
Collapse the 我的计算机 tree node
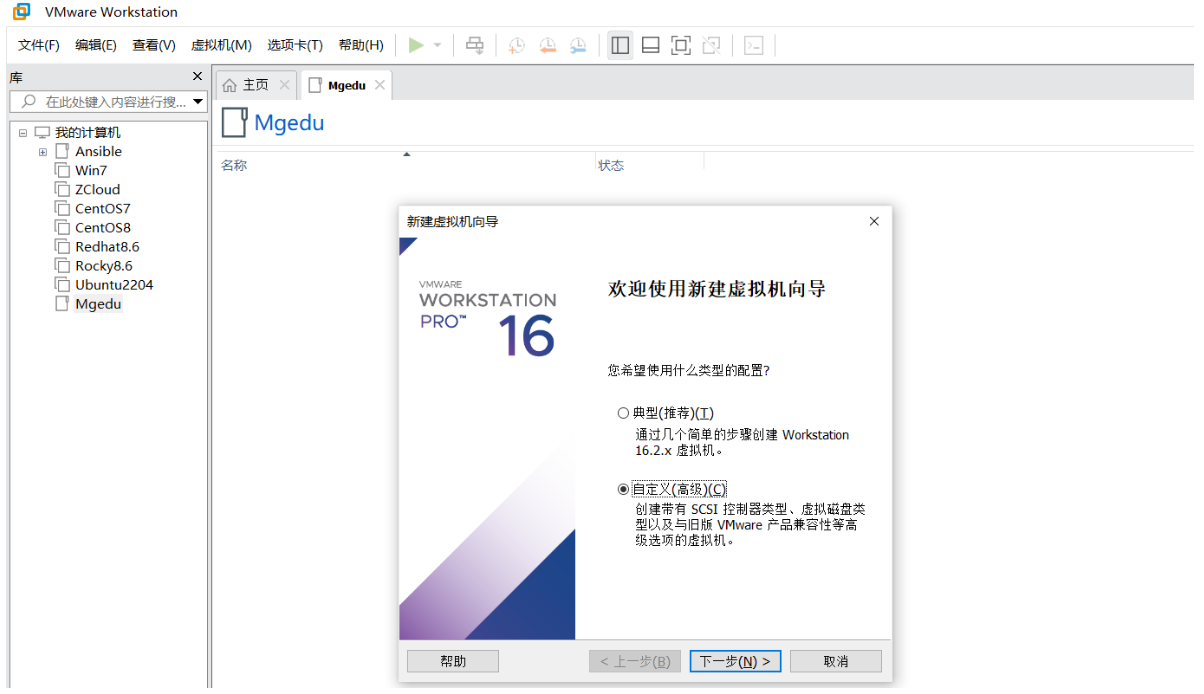(x=23, y=132)
